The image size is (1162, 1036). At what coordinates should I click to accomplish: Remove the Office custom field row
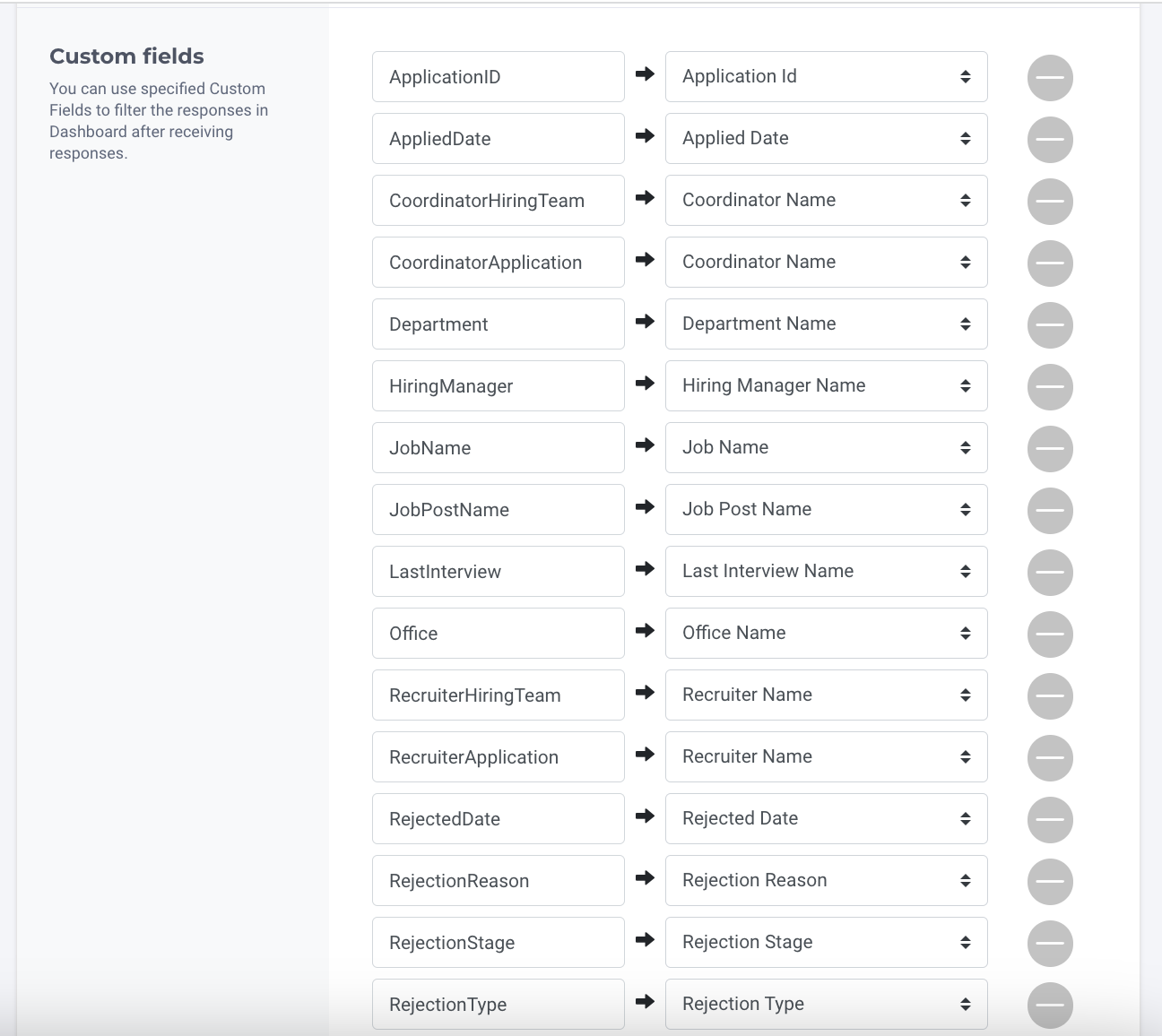[x=1050, y=635]
